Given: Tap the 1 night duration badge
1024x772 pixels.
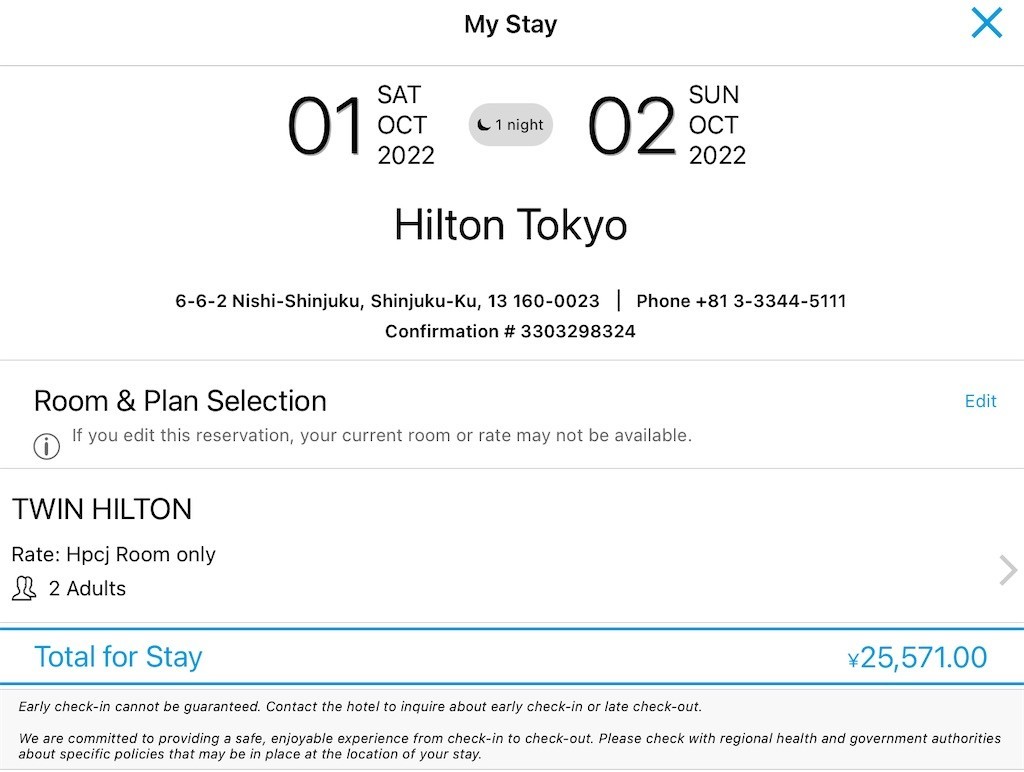Looking at the screenshot, I should tap(511, 124).
